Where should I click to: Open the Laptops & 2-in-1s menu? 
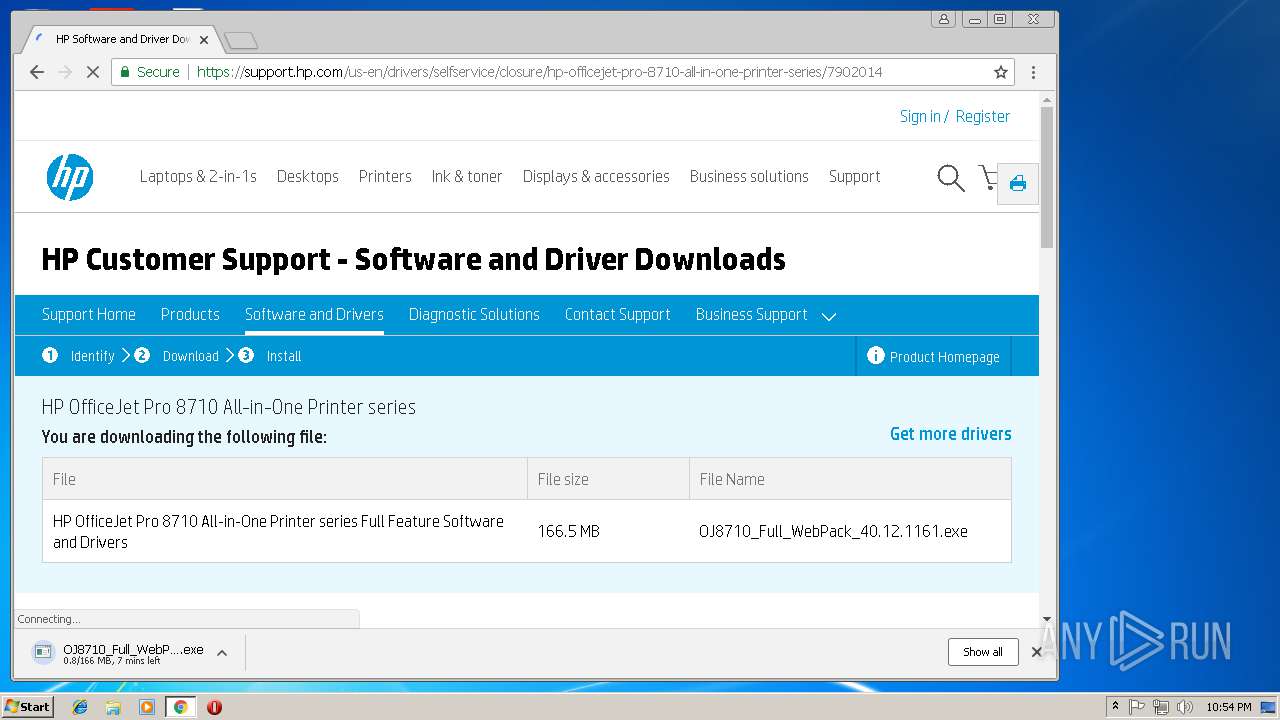(x=198, y=176)
